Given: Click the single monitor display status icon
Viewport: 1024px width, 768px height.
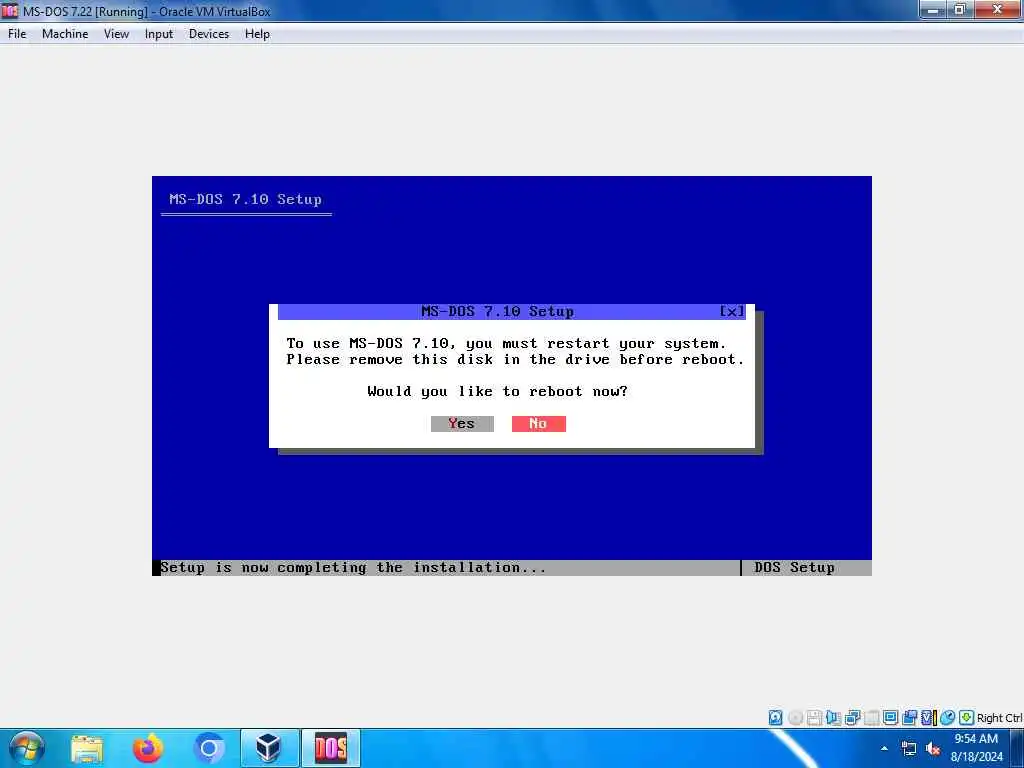Looking at the screenshot, I should (x=890, y=718).
